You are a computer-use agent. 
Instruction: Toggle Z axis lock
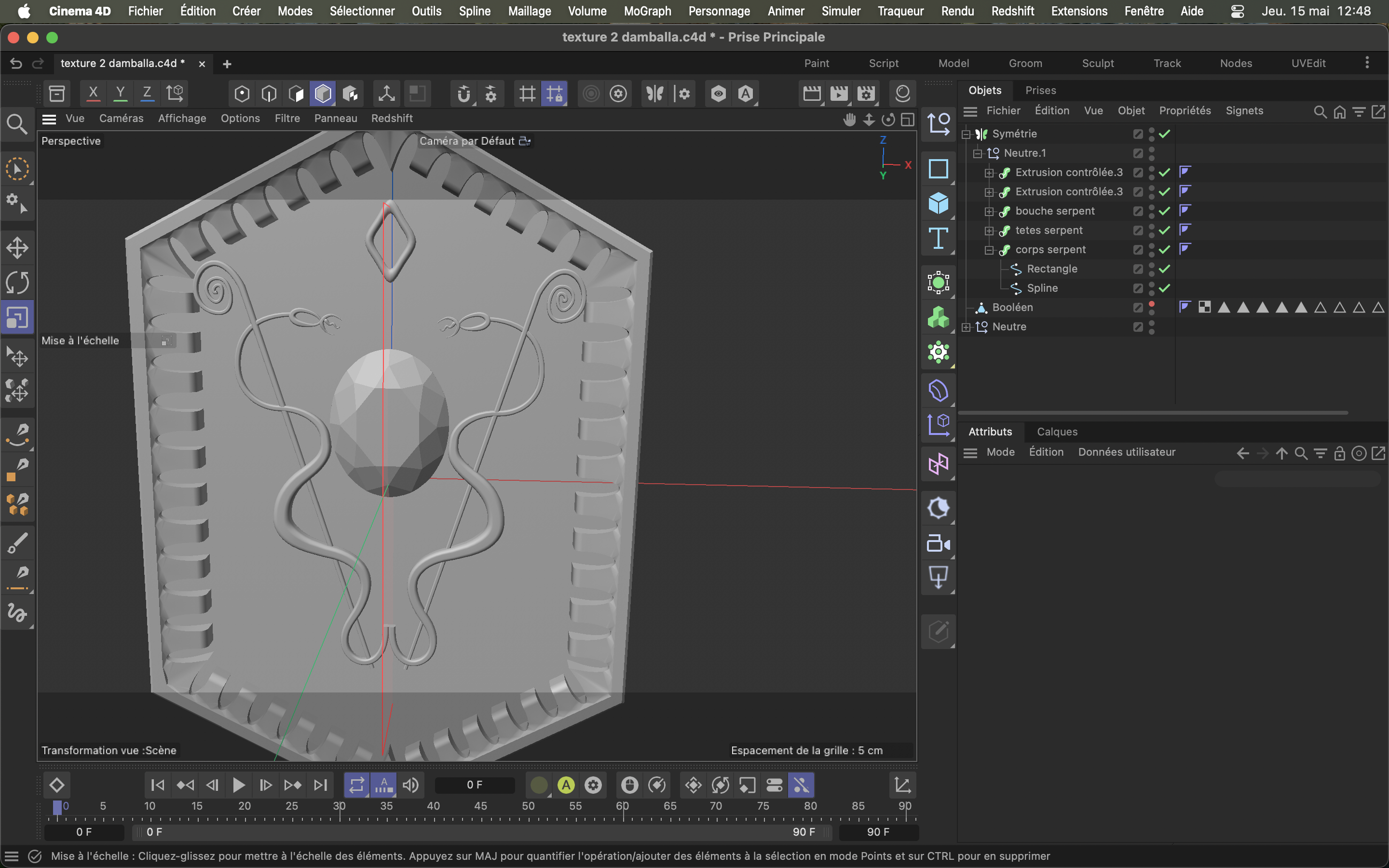pyautogui.click(x=147, y=94)
